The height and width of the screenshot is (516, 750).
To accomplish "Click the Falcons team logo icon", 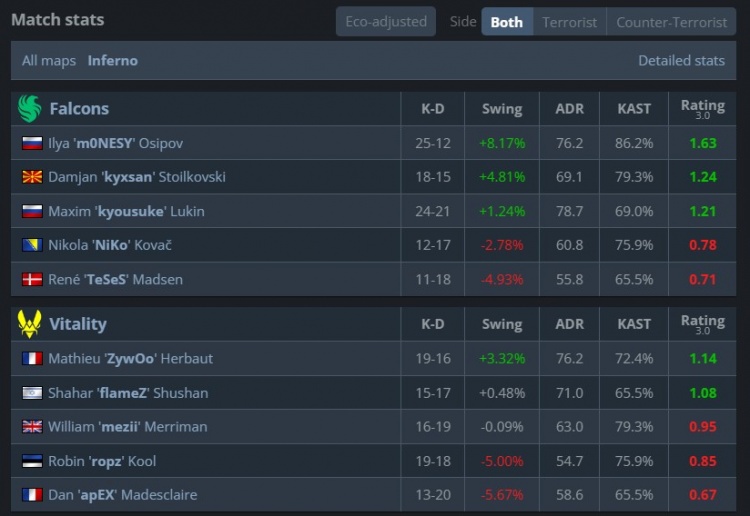I will 29,108.
